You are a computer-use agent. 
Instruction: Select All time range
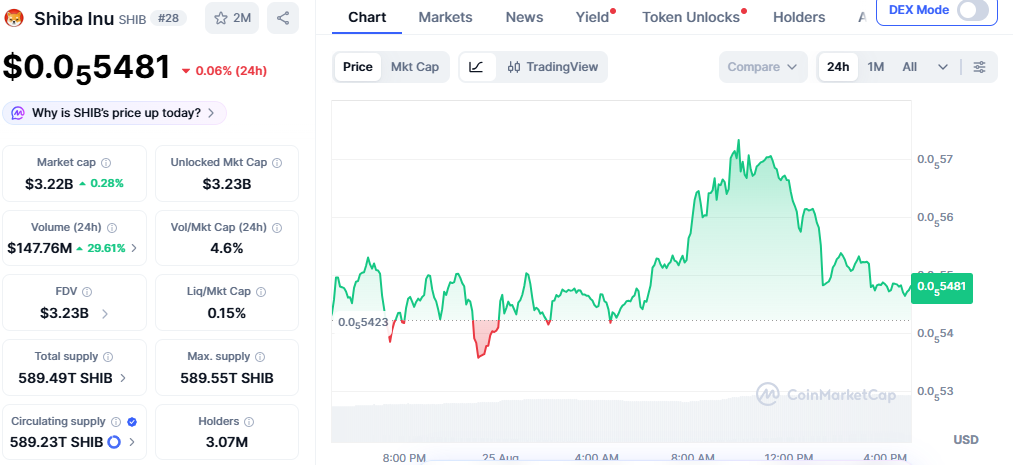click(910, 67)
